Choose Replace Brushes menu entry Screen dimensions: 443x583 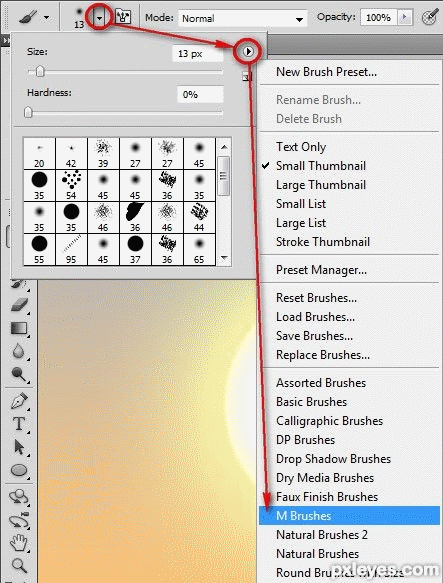tap(323, 355)
